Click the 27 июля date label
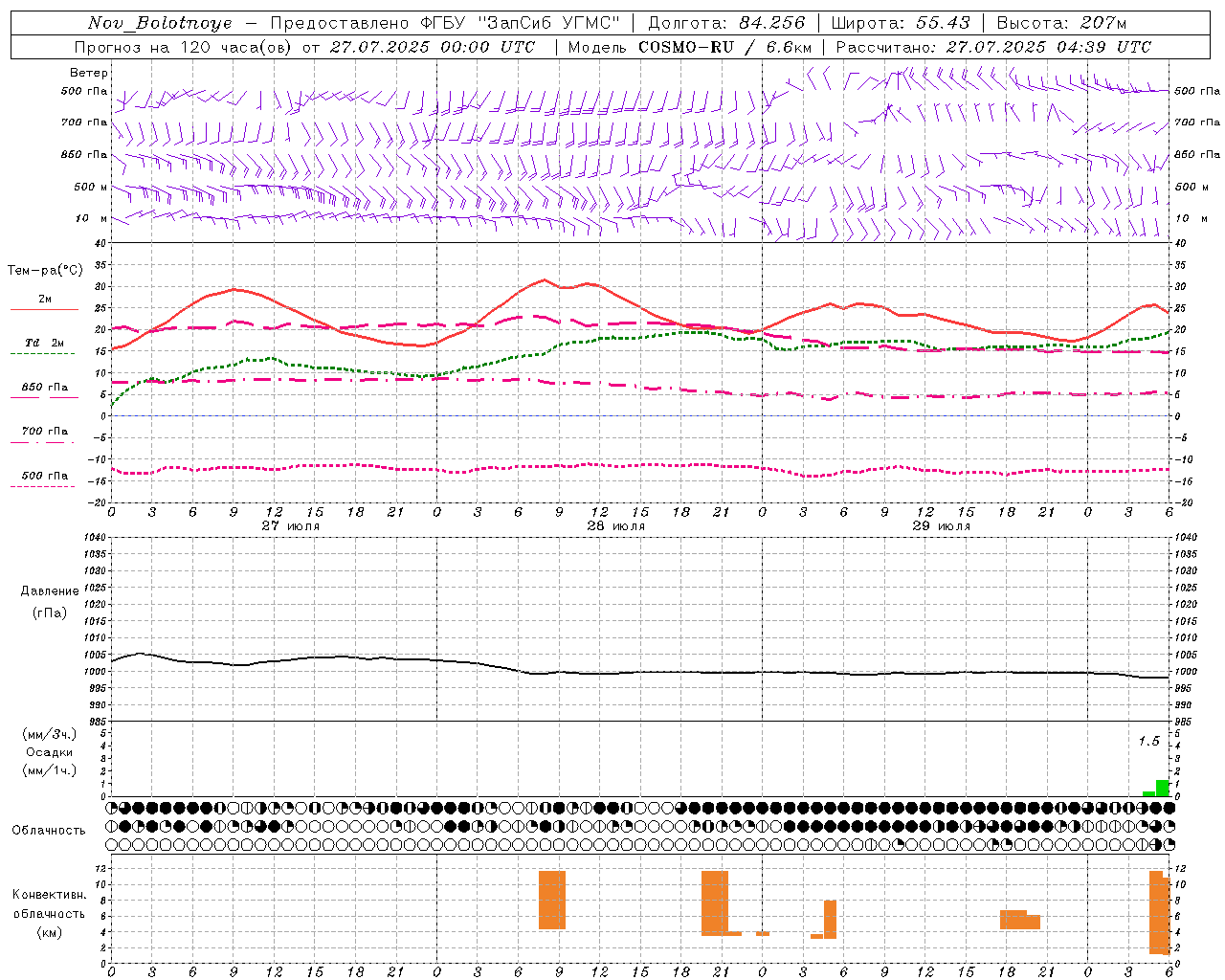1225x980 pixels. [291, 525]
